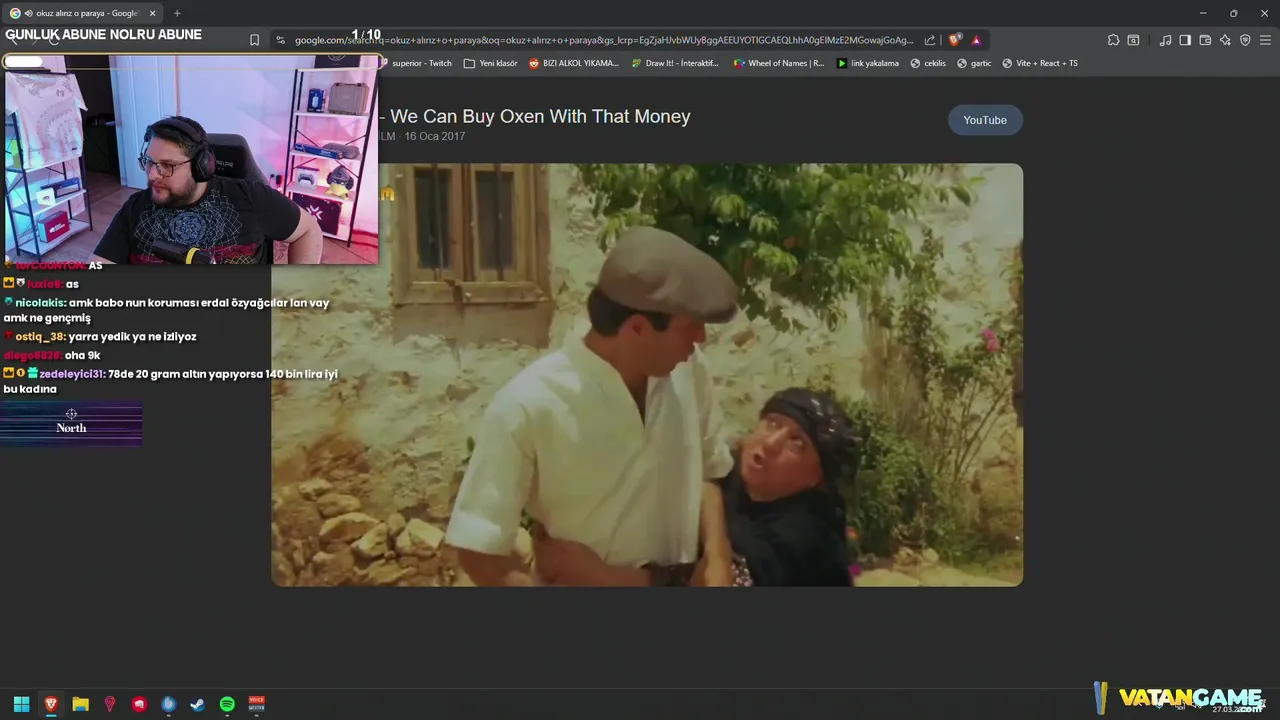Open the browser main menu hamburger icon
1280x720 pixels.
click(x=1266, y=40)
